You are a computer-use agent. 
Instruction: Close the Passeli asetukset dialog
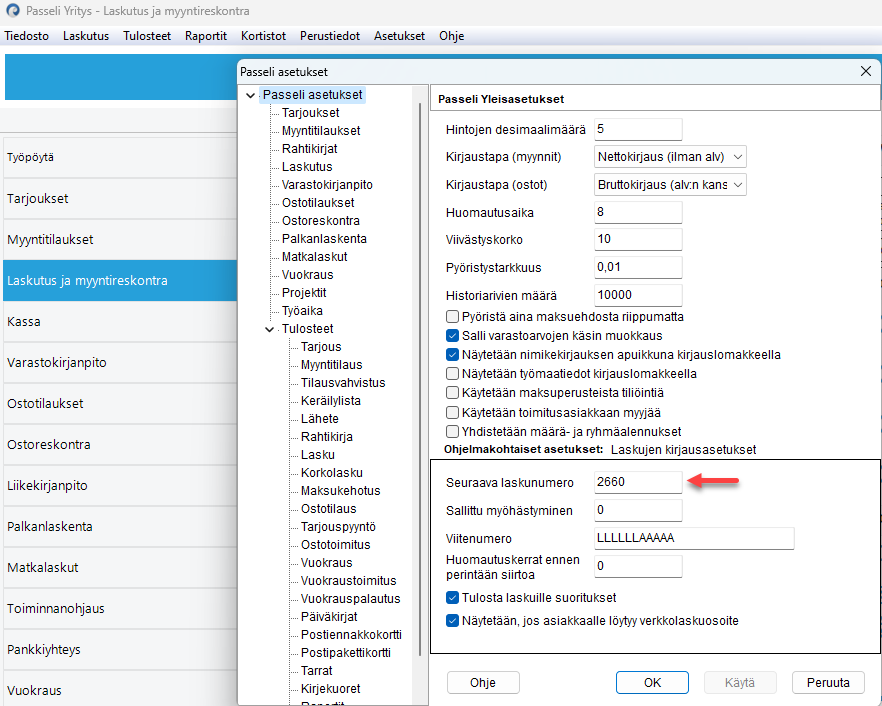[x=866, y=71]
